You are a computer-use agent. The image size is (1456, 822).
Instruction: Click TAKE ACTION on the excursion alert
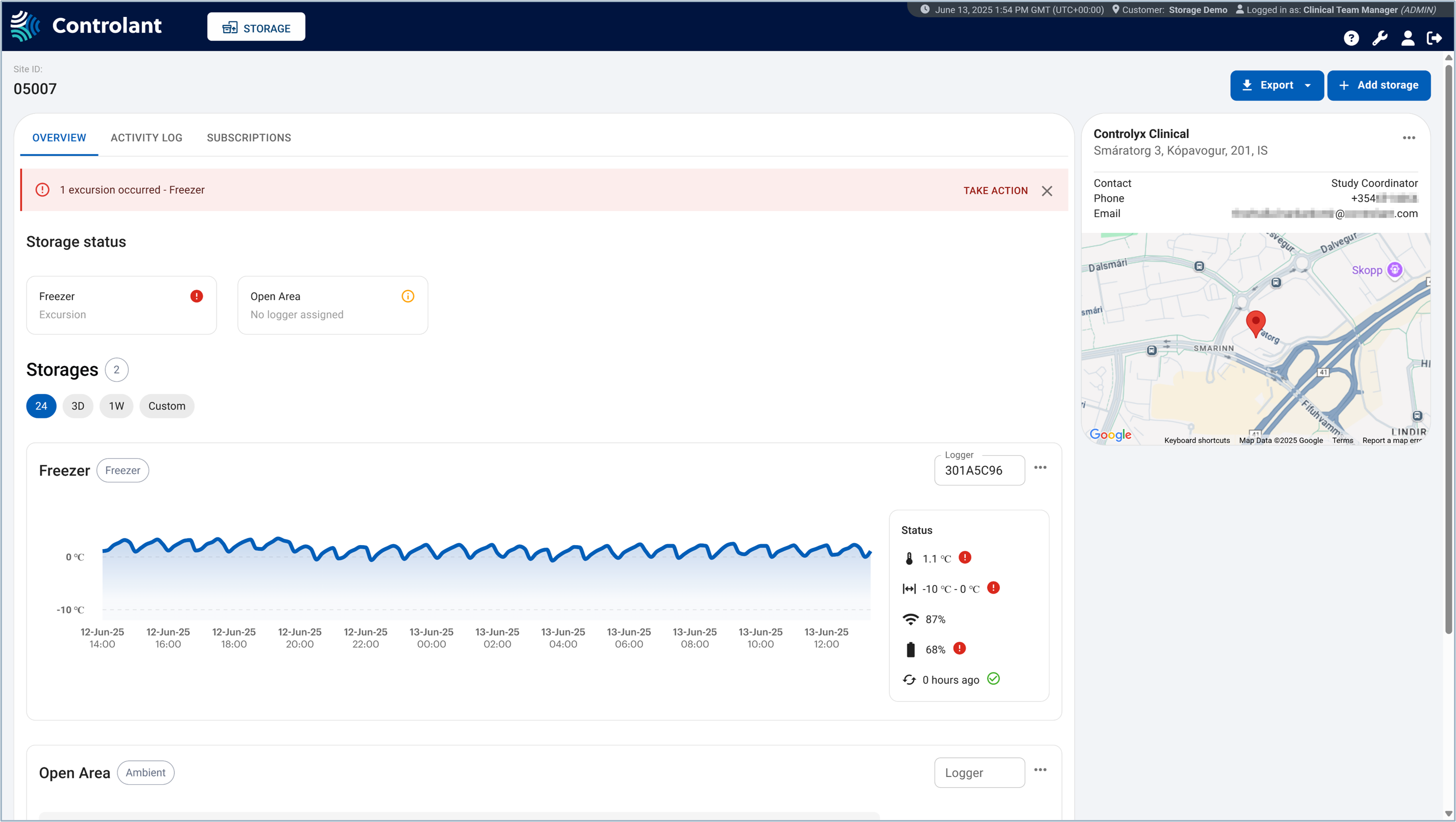[x=995, y=191]
